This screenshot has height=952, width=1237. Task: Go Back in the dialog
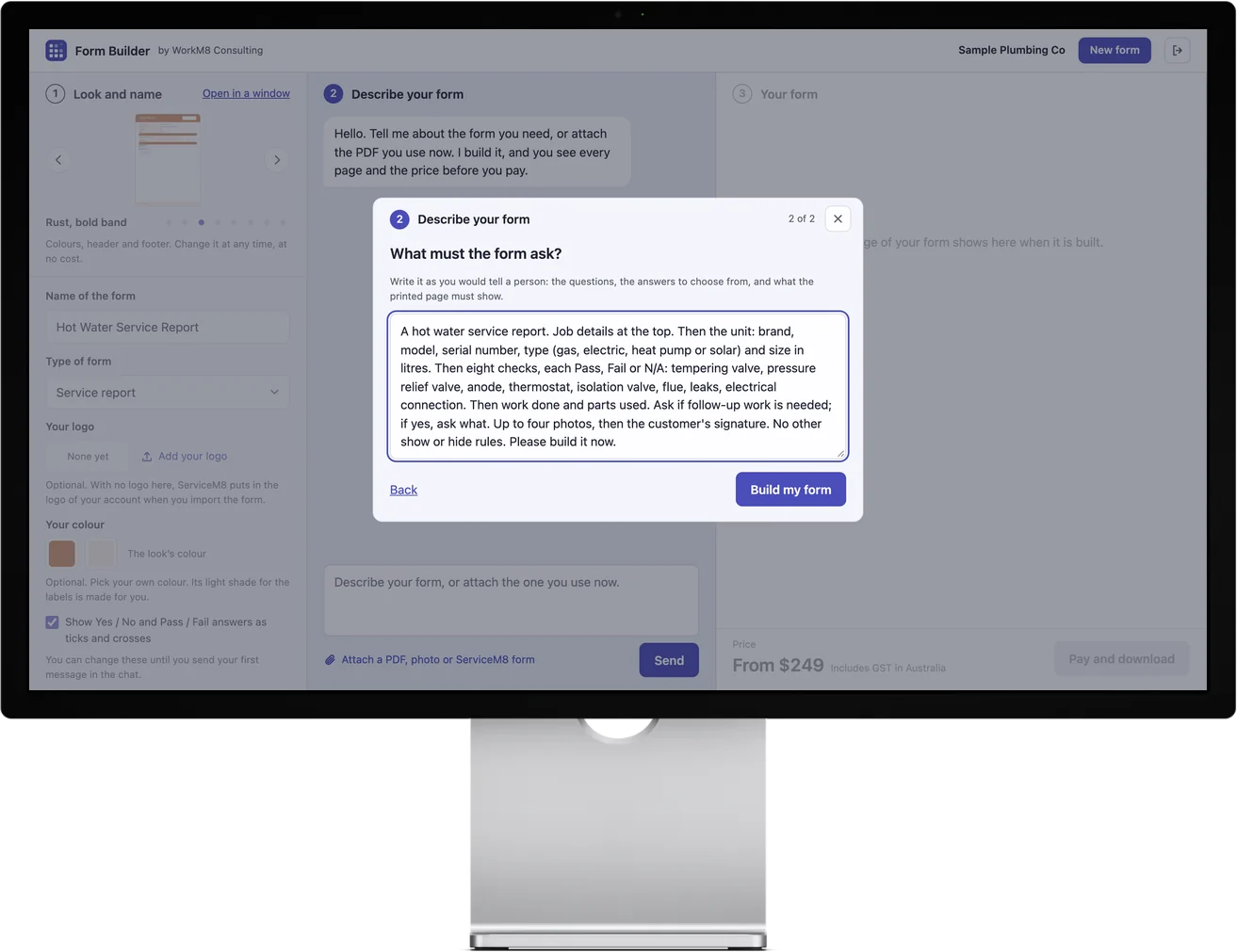pos(403,490)
